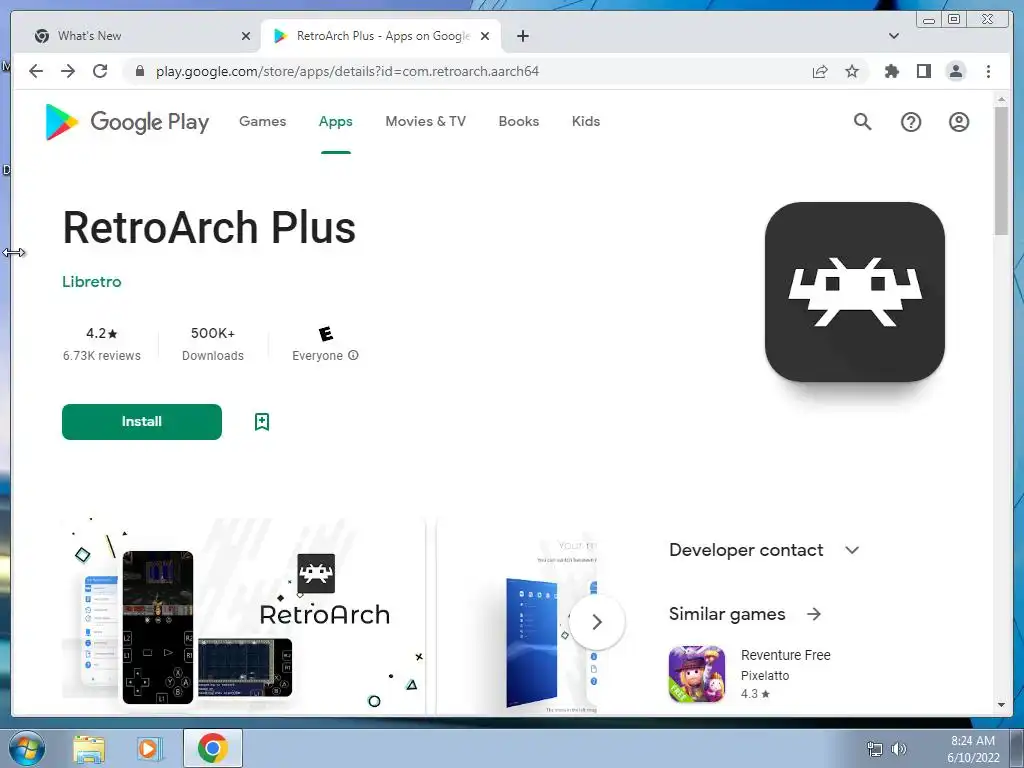
Task: Open Chrome's three-dot menu
Action: point(988,71)
